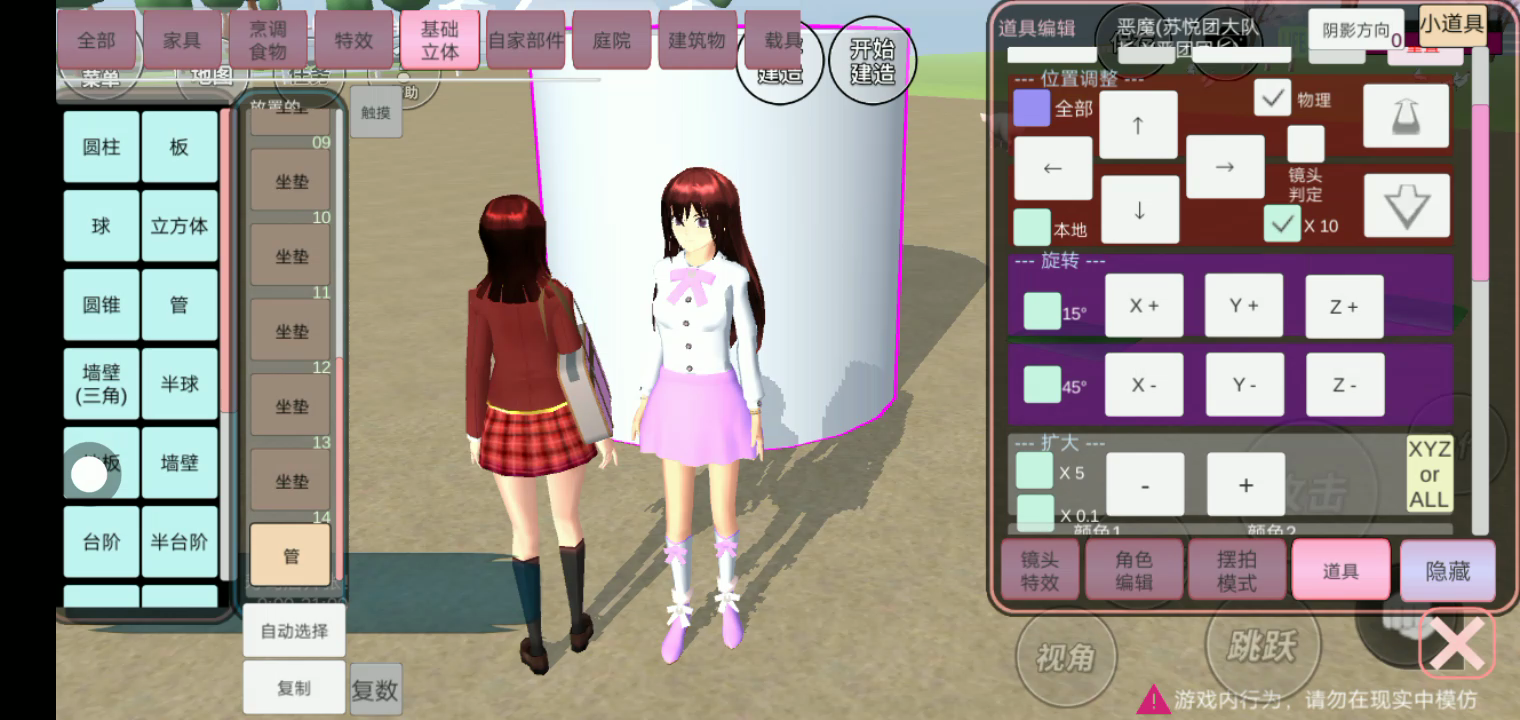
Task: Rotate the prop with X +
Action: (x=1144, y=306)
